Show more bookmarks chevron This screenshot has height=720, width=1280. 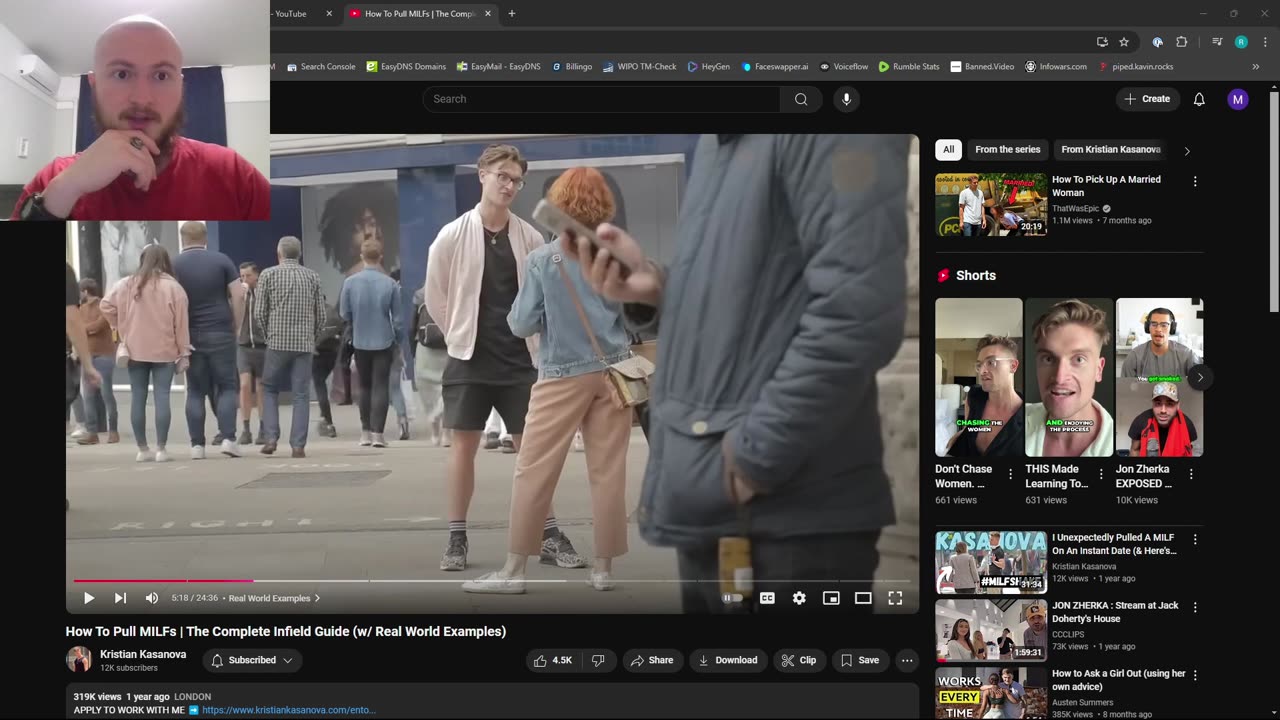(1256, 66)
